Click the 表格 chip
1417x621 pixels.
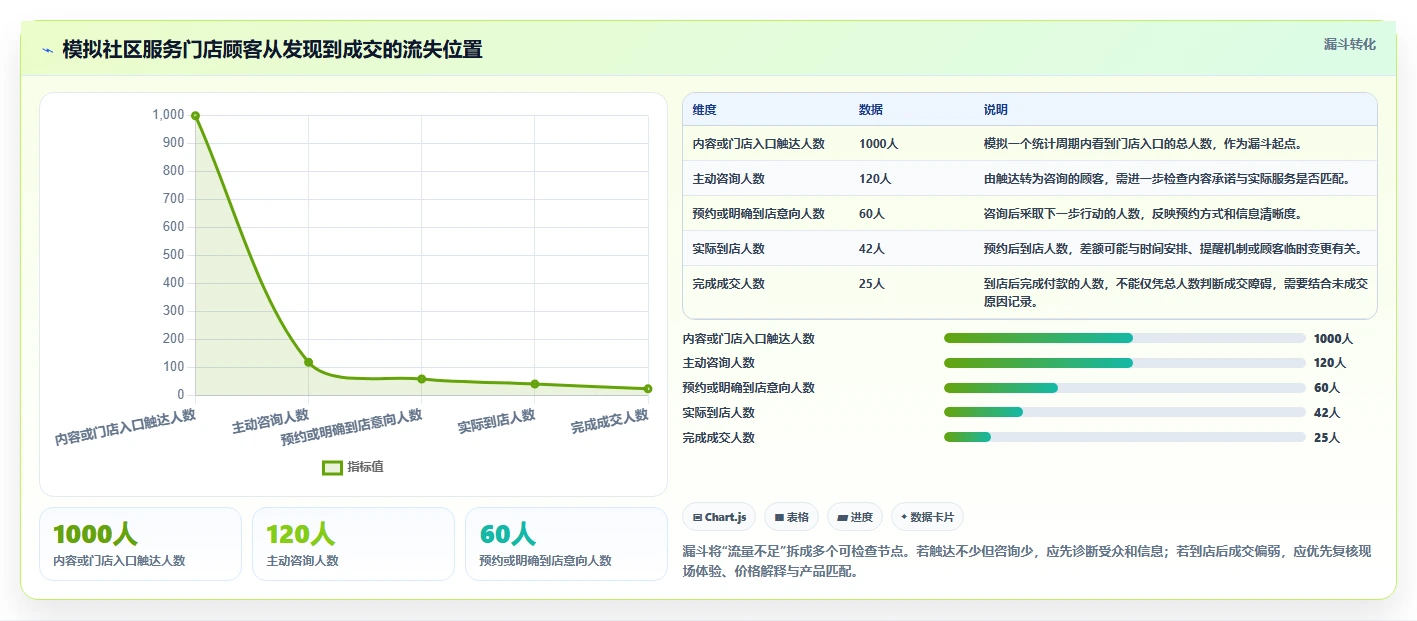[791, 517]
